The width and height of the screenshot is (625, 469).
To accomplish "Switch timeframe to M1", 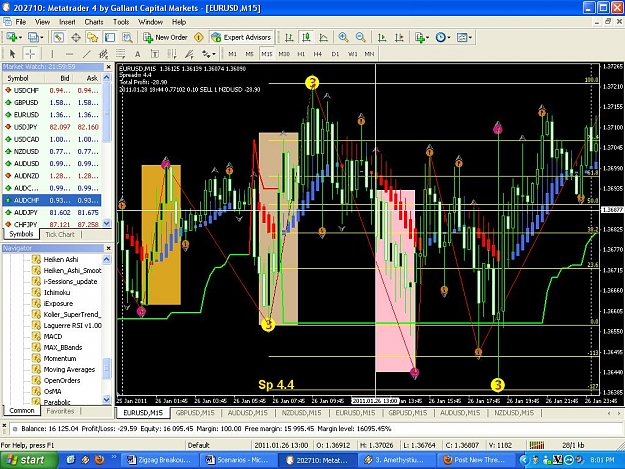I will coord(232,54).
